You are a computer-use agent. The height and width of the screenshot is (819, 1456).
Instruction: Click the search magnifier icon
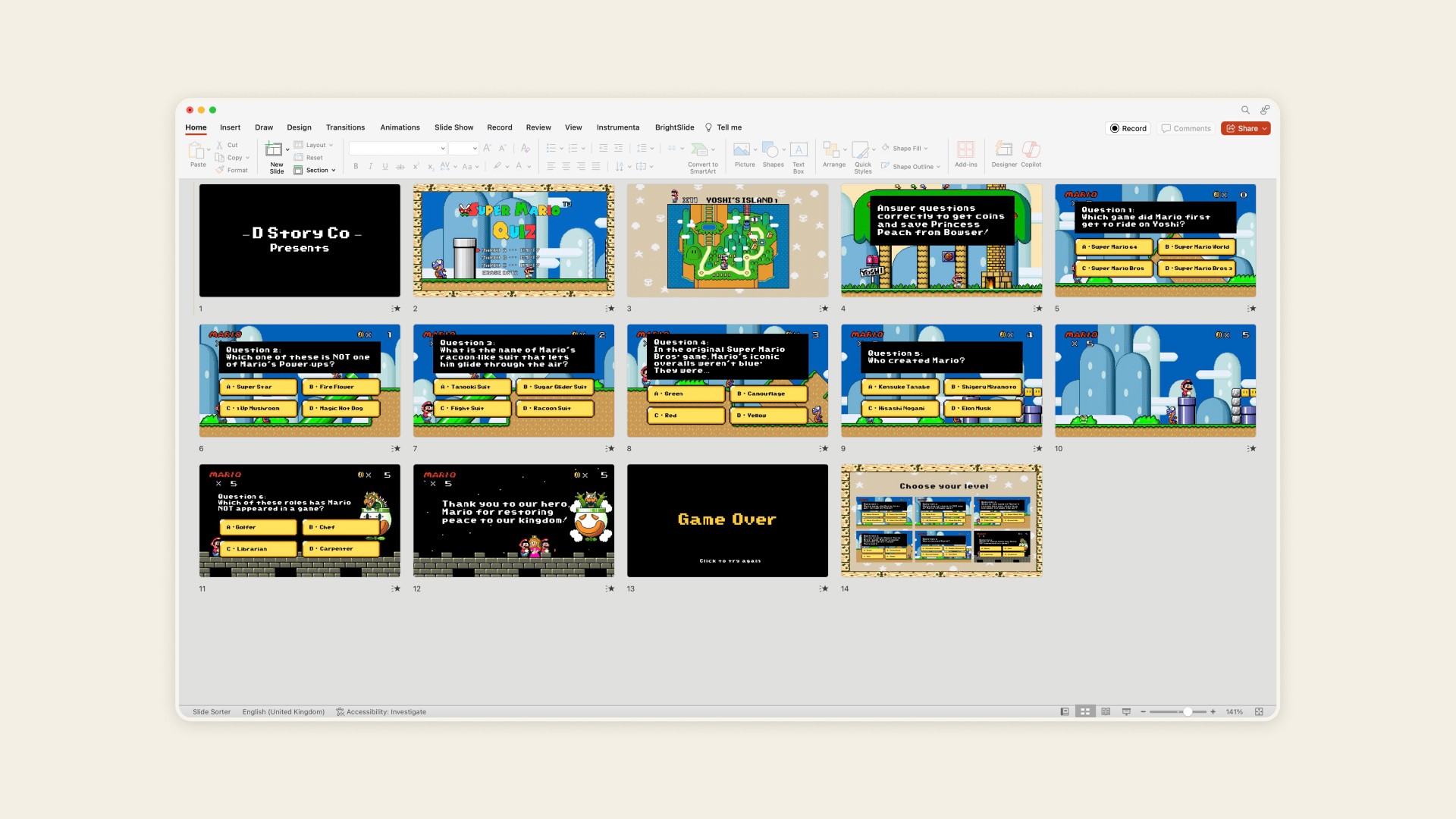(x=1245, y=110)
